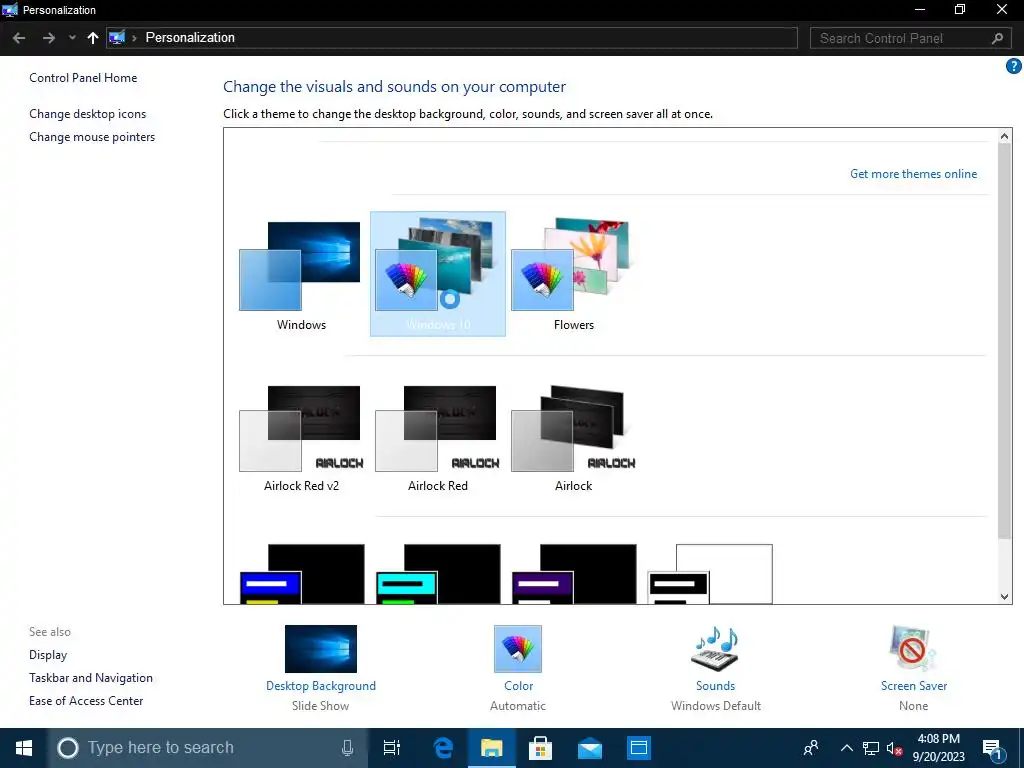Select the Windows 10 theme

438,274
